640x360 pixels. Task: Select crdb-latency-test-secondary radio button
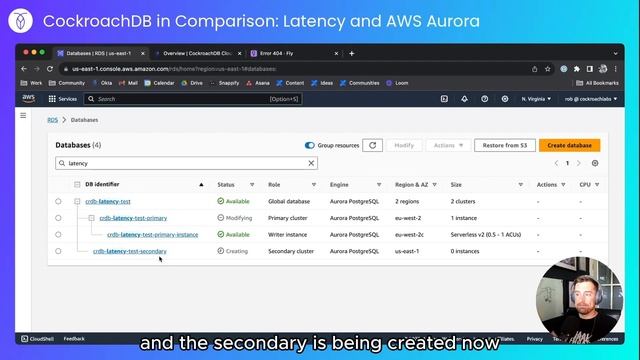click(58, 251)
